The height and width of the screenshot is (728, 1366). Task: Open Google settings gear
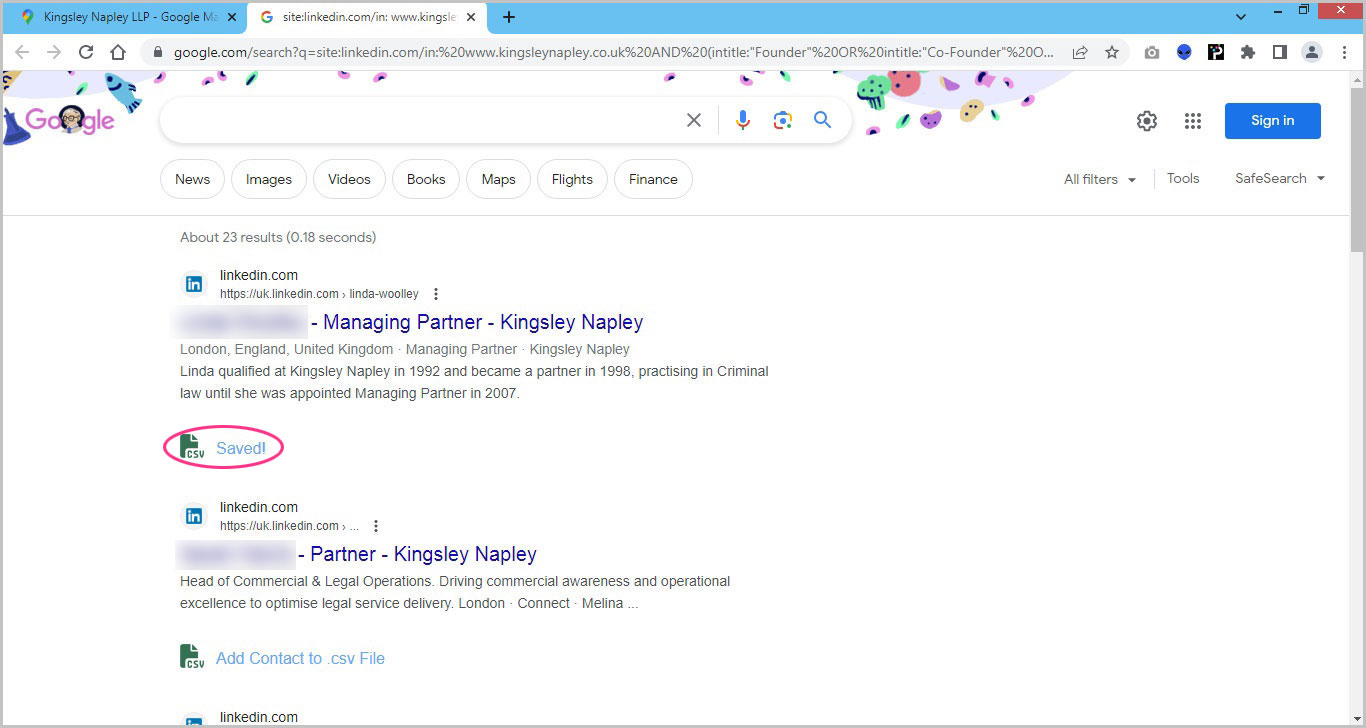(1146, 121)
